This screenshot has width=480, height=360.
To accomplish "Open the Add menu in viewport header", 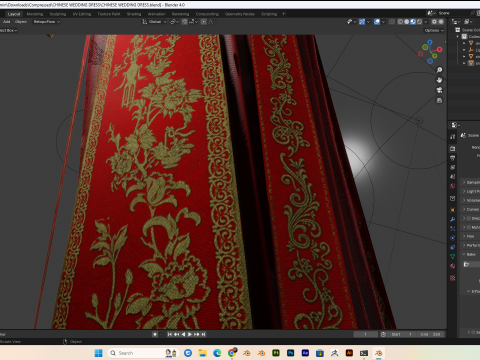I will [x=6, y=22].
